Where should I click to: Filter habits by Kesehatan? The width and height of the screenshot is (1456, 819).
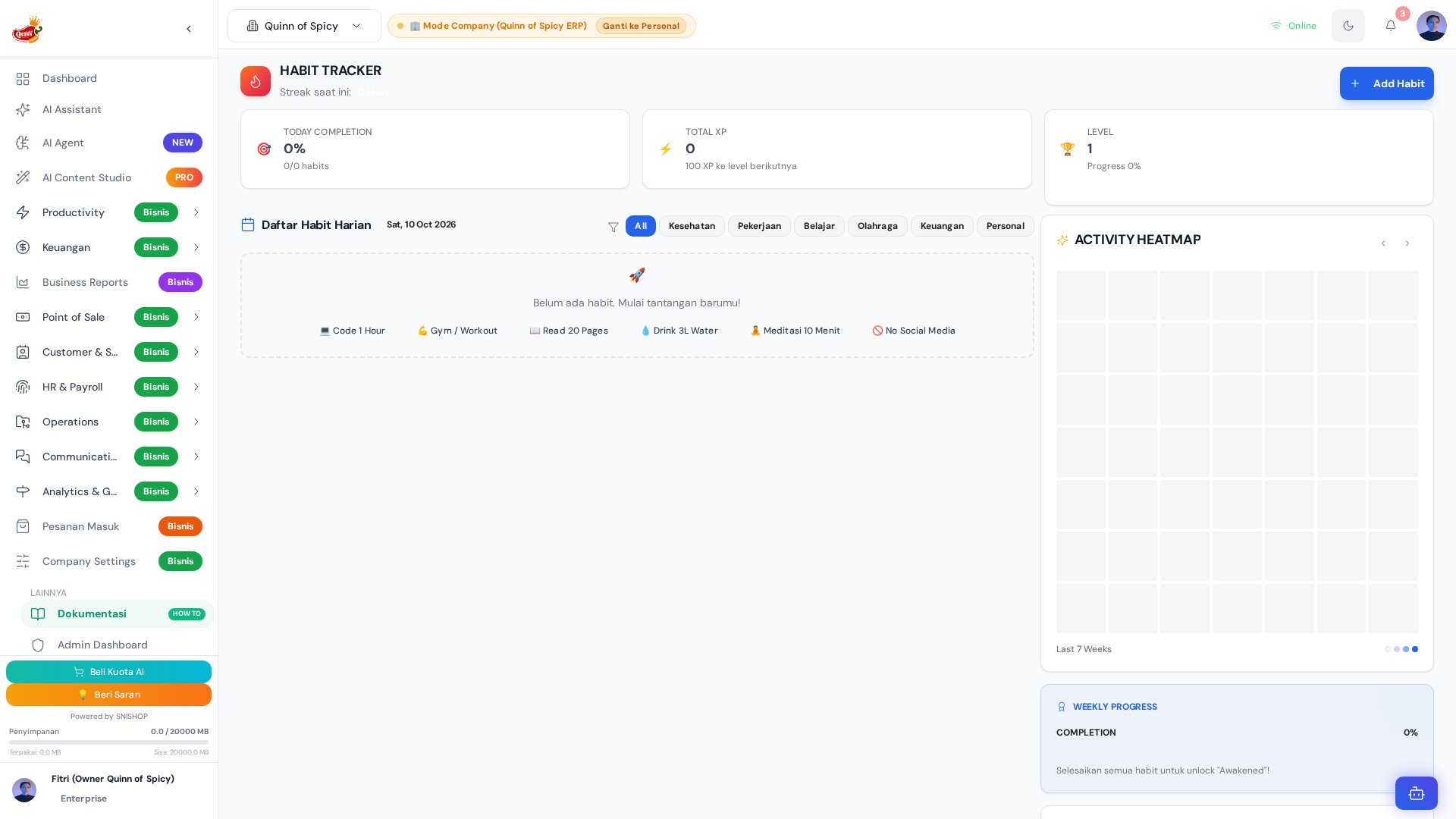[692, 226]
